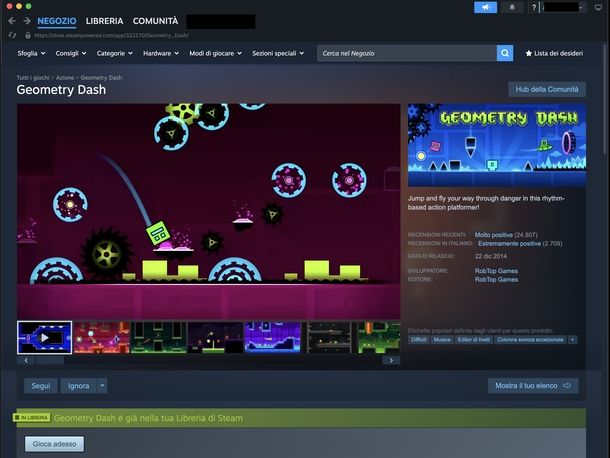Select the black level screenshot thumbnail
This screenshot has width=610, height=458.
tap(330, 337)
